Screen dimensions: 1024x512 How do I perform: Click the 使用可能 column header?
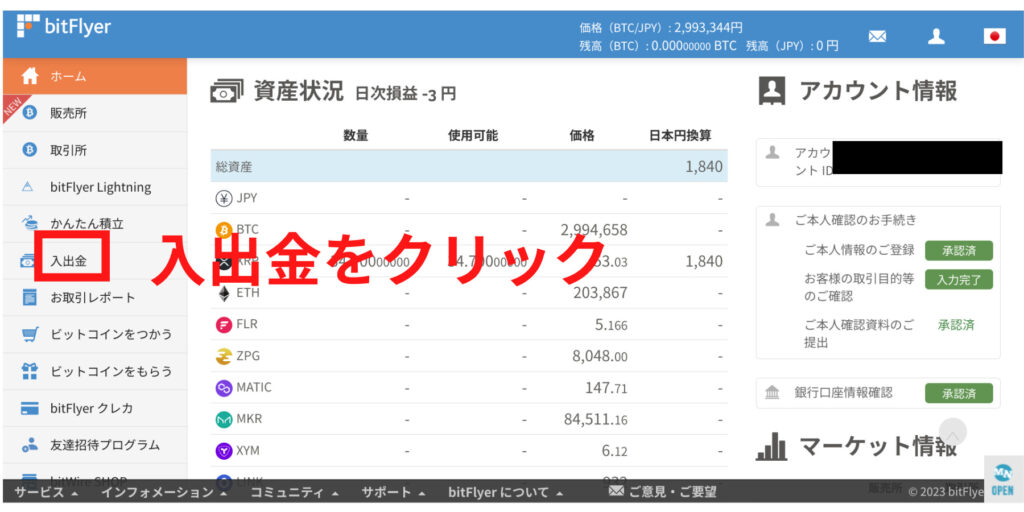coord(473,136)
